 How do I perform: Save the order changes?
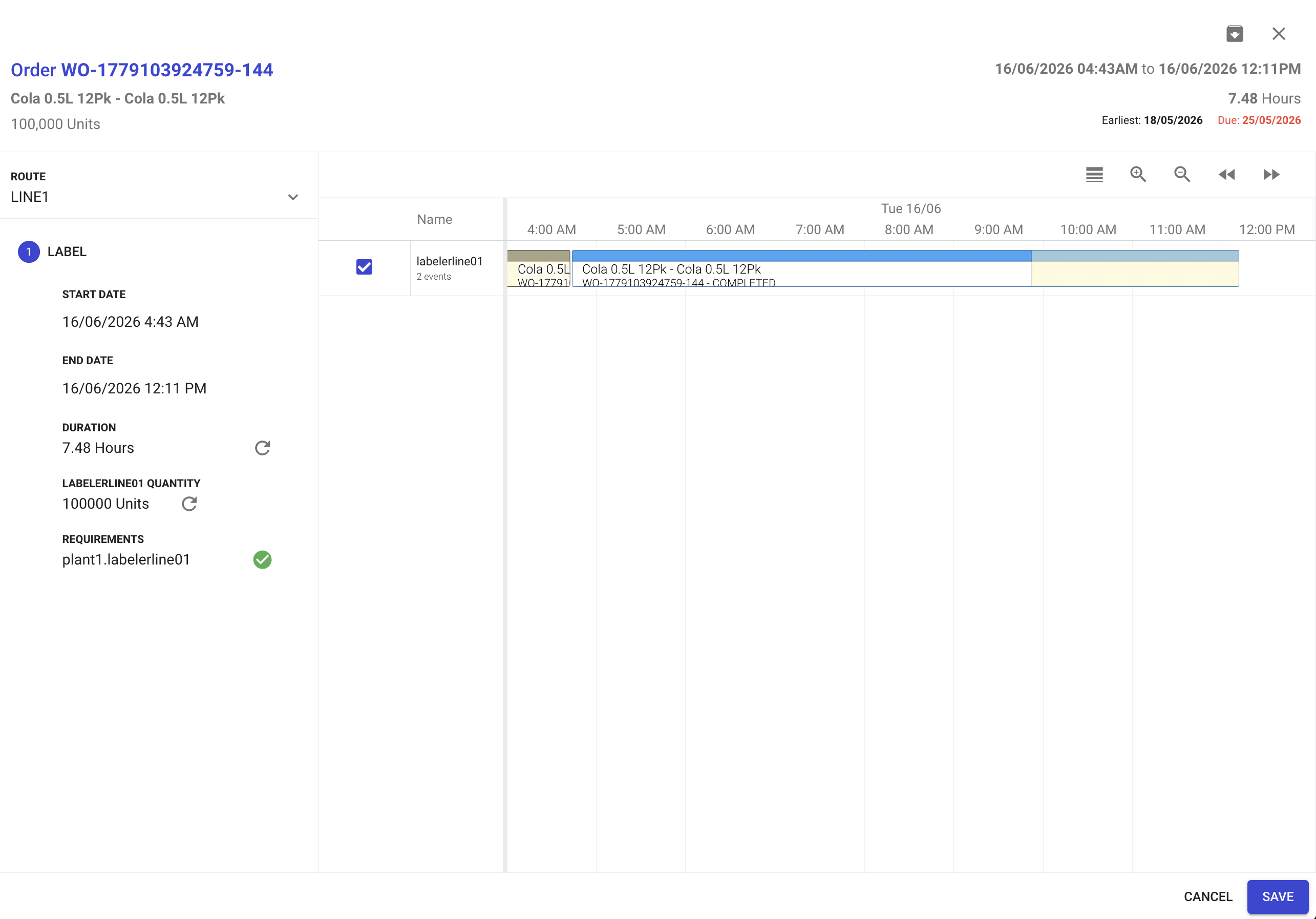tap(1278, 896)
